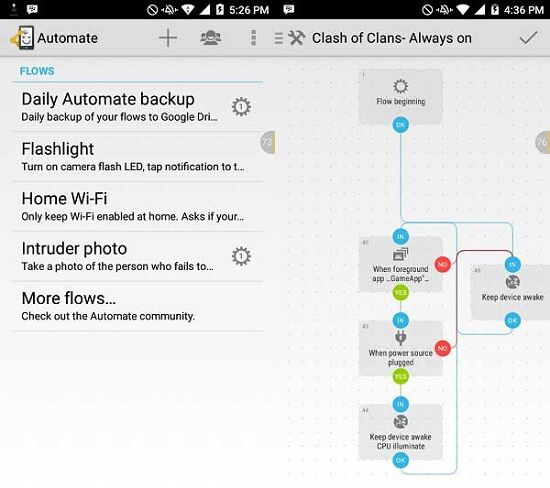Open the Intruder photo flow
550x488 pixels.
tap(138, 256)
